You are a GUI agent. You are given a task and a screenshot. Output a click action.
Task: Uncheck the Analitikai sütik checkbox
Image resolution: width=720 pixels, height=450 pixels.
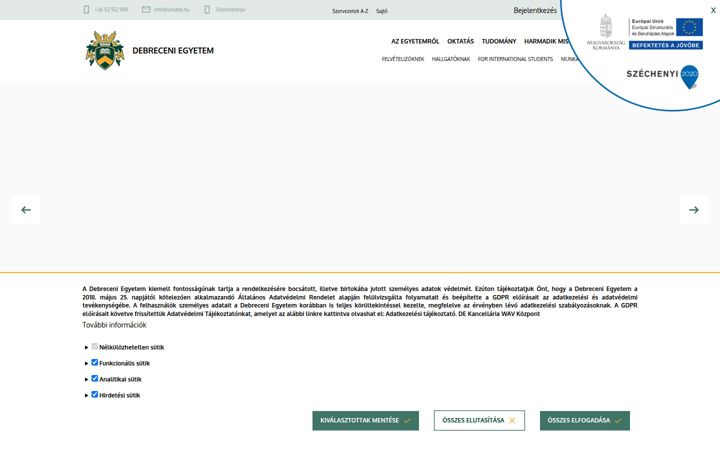(95, 379)
